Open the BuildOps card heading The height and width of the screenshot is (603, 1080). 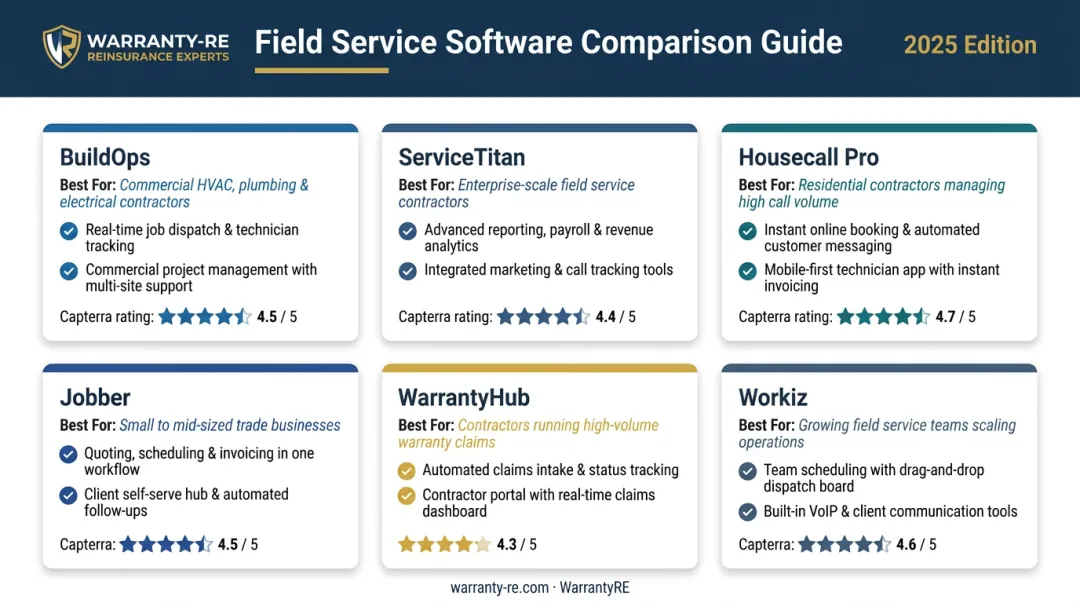coord(105,157)
